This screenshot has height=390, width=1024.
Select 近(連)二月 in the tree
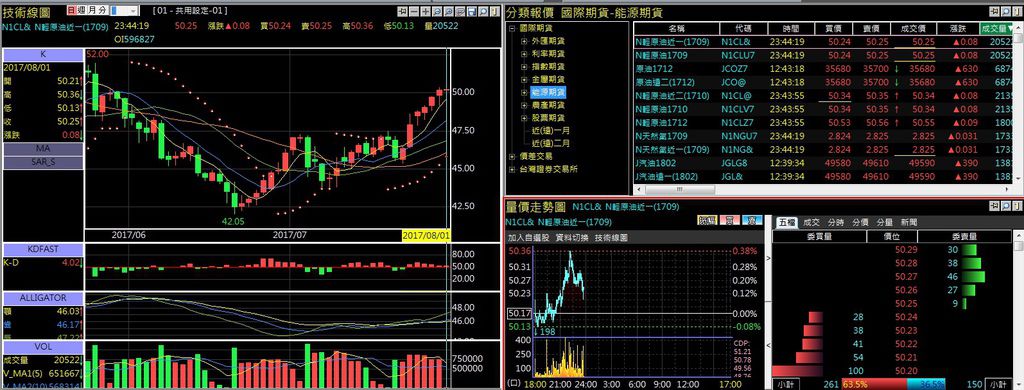(x=551, y=143)
